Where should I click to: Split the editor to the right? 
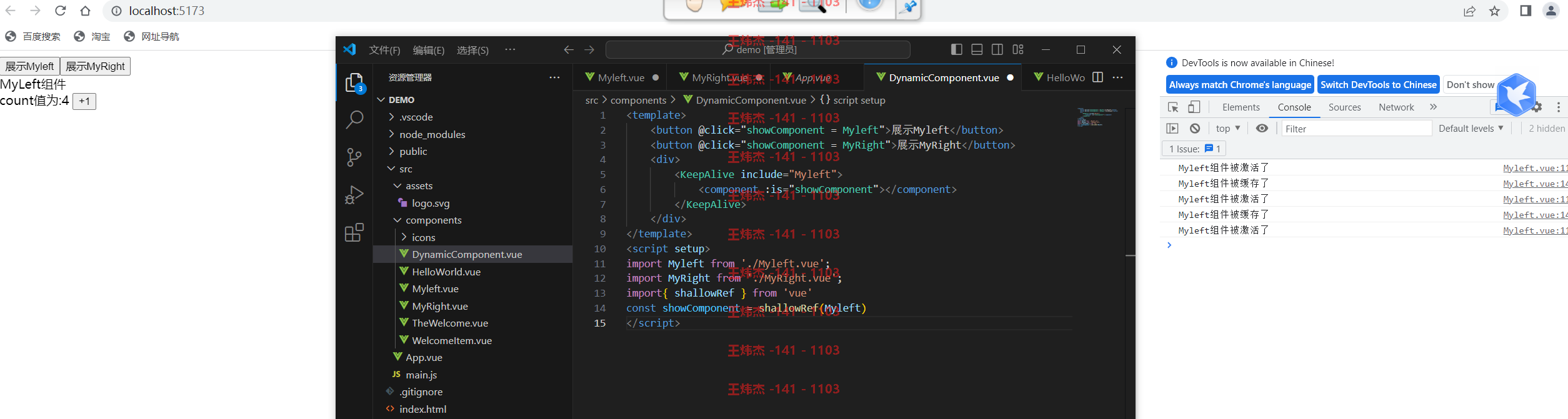tap(1097, 77)
